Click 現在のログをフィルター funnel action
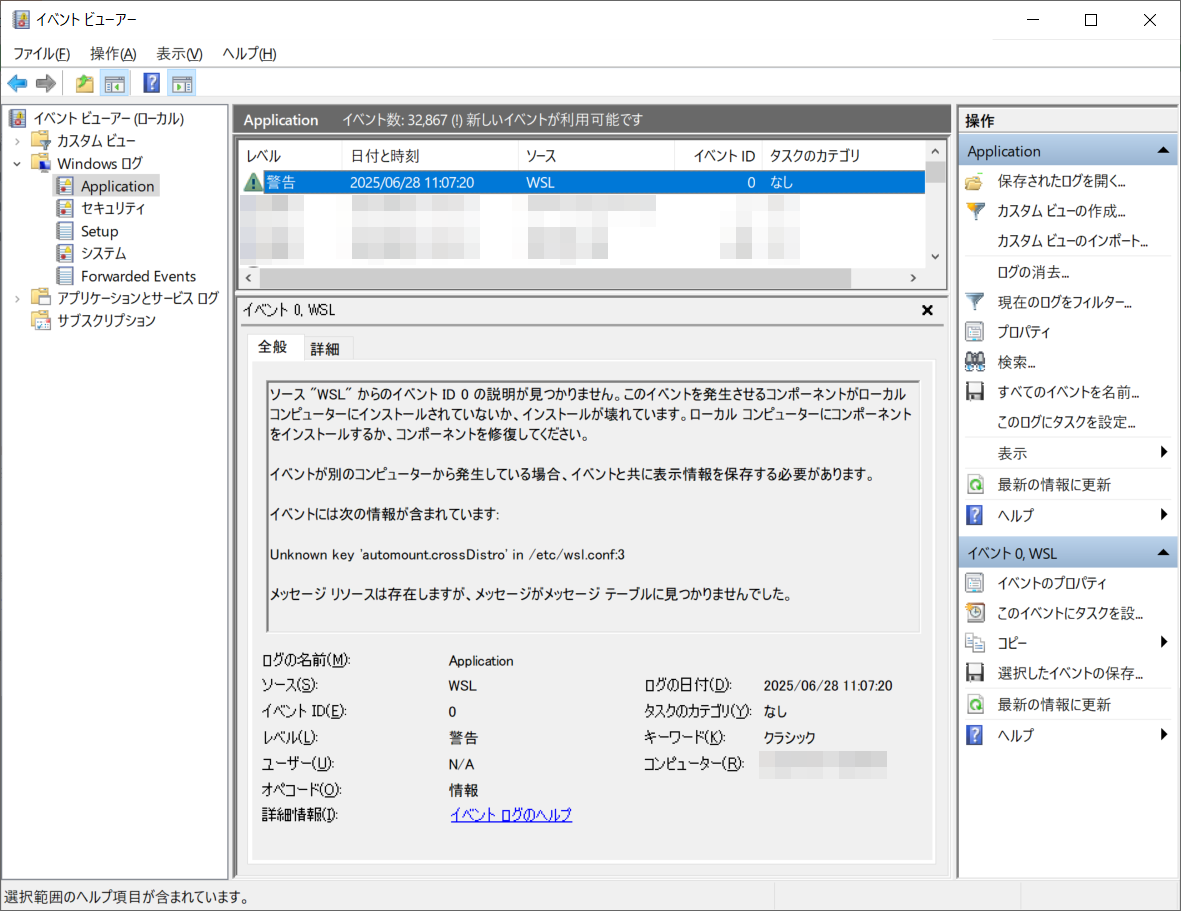This screenshot has width=1181, height=911. coord(1064,302)
